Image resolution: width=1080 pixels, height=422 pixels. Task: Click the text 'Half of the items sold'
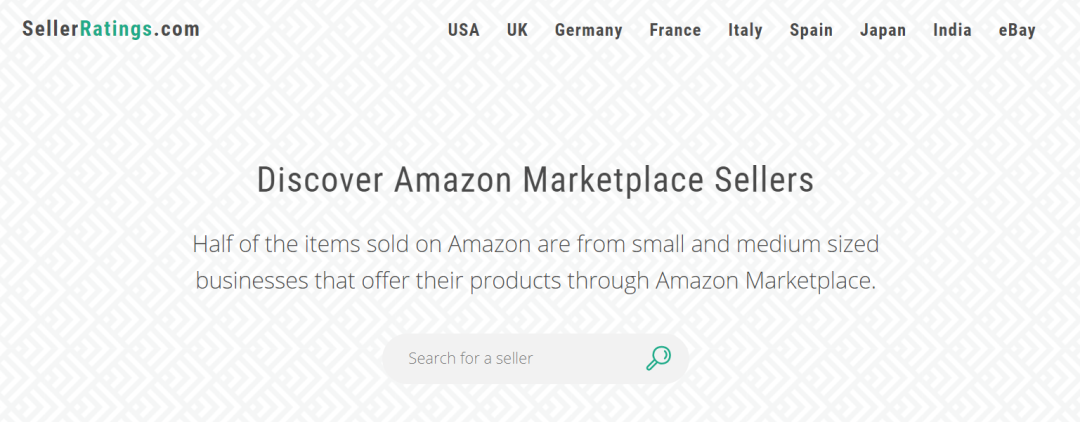(x=299, y=244)
